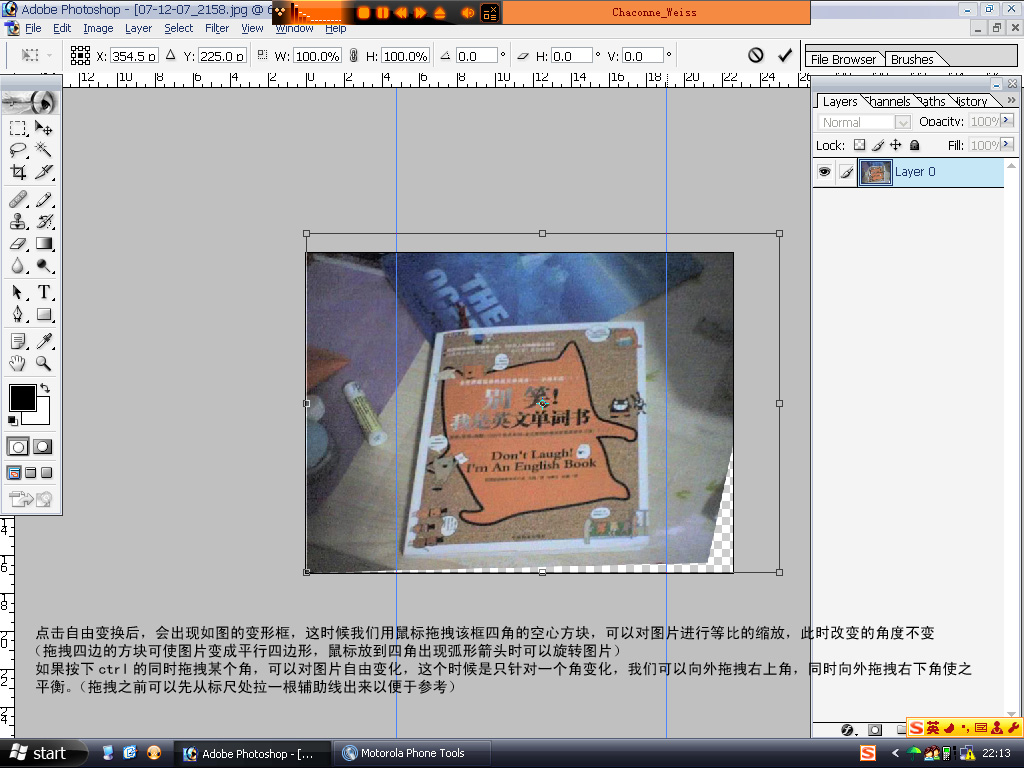Select the Hand tool
This screenshot has width=1024, height=768.
(18, 363)
